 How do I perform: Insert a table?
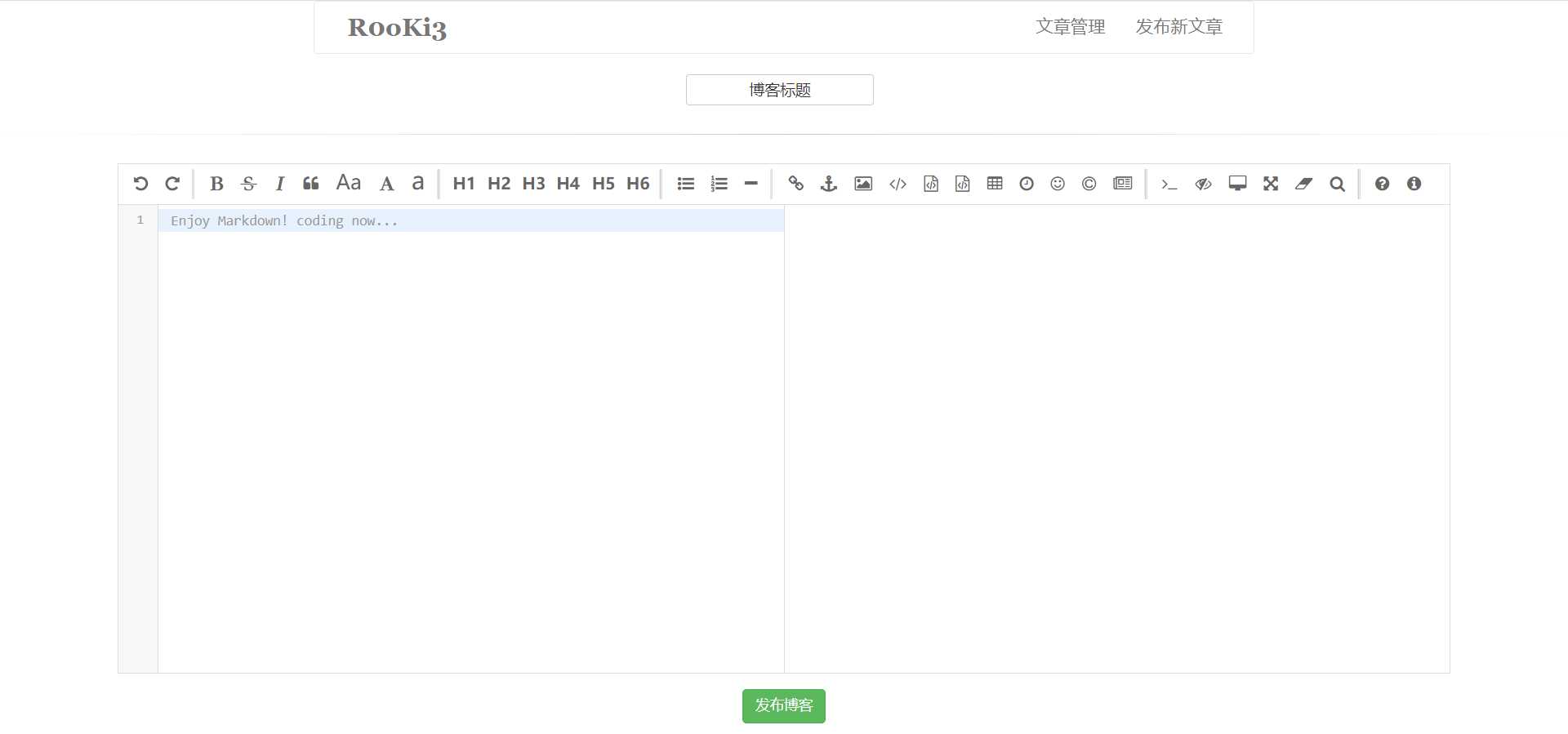[x=995, y=184]
